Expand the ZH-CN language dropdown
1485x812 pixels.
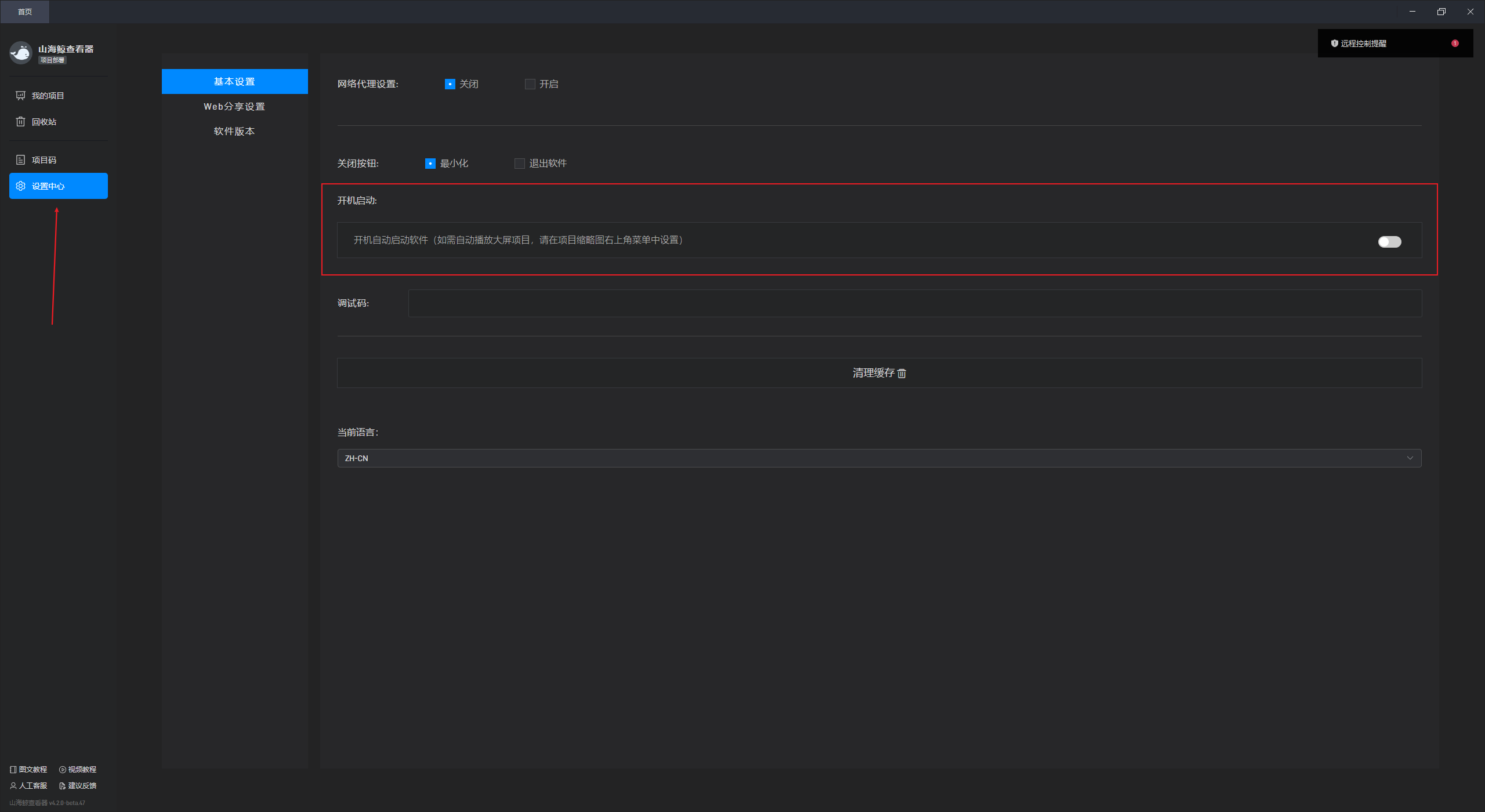click(x=879, y=458)
